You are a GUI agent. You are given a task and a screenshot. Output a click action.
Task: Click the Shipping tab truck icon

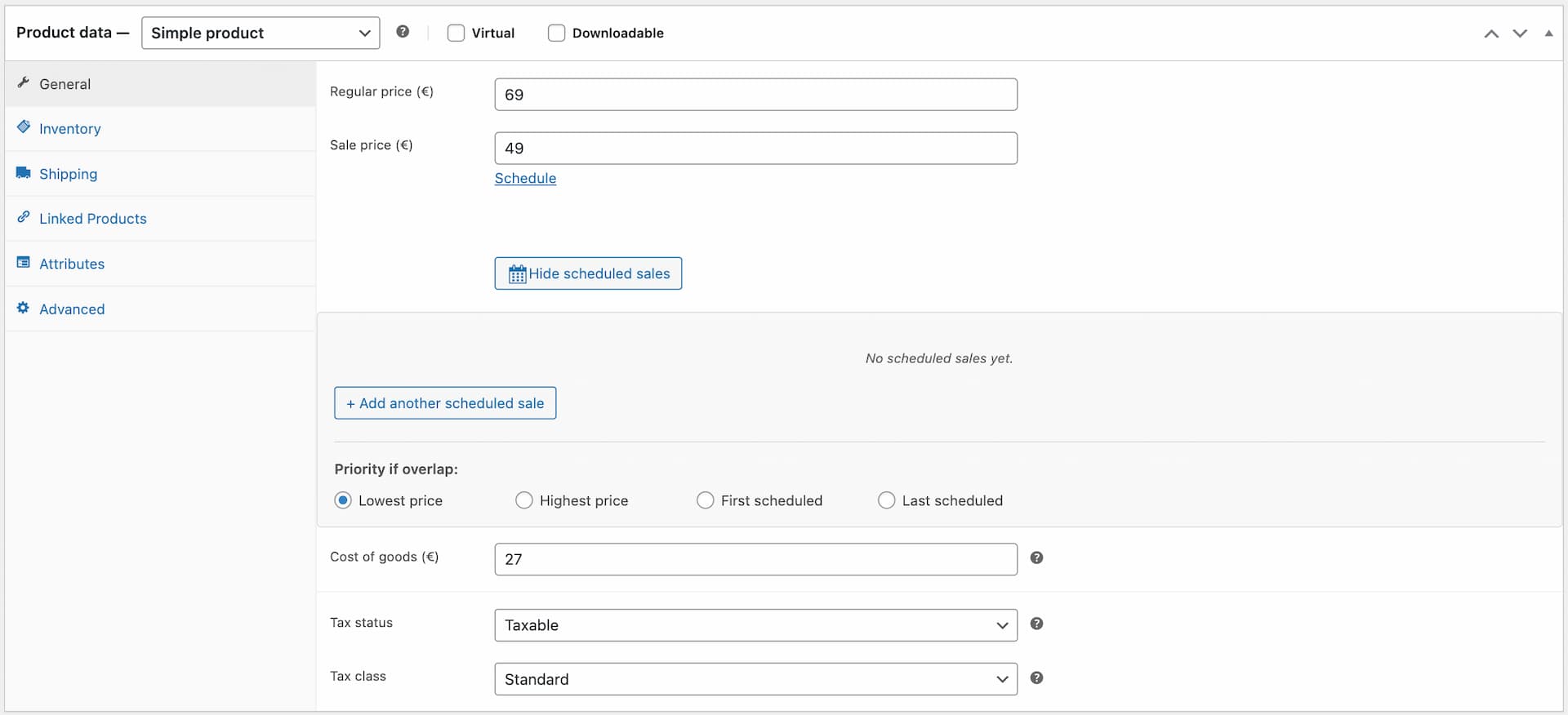[24, 173]
